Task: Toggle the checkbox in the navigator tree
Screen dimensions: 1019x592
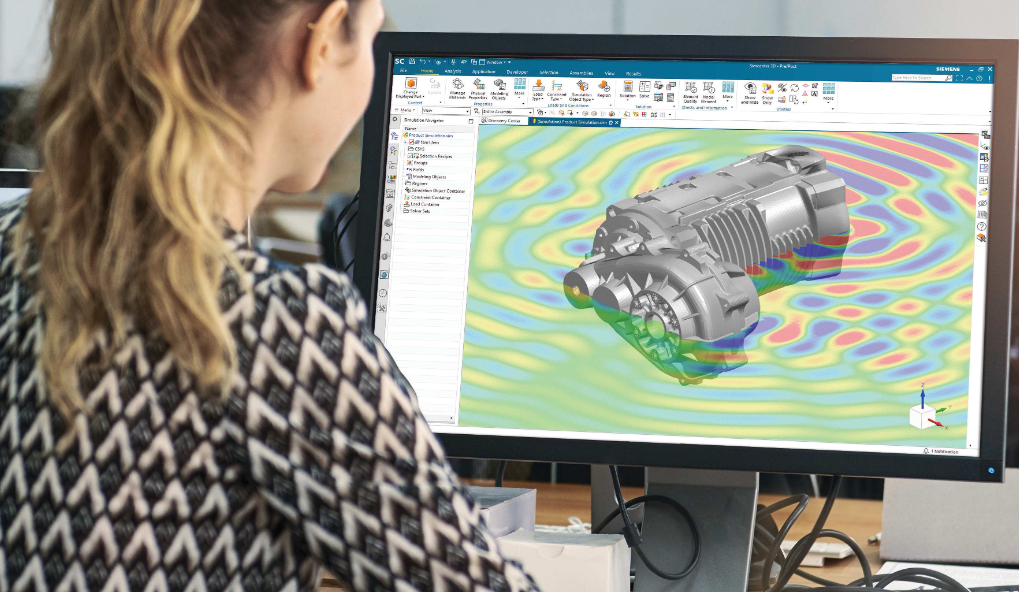Action: (x=411, y=143)
